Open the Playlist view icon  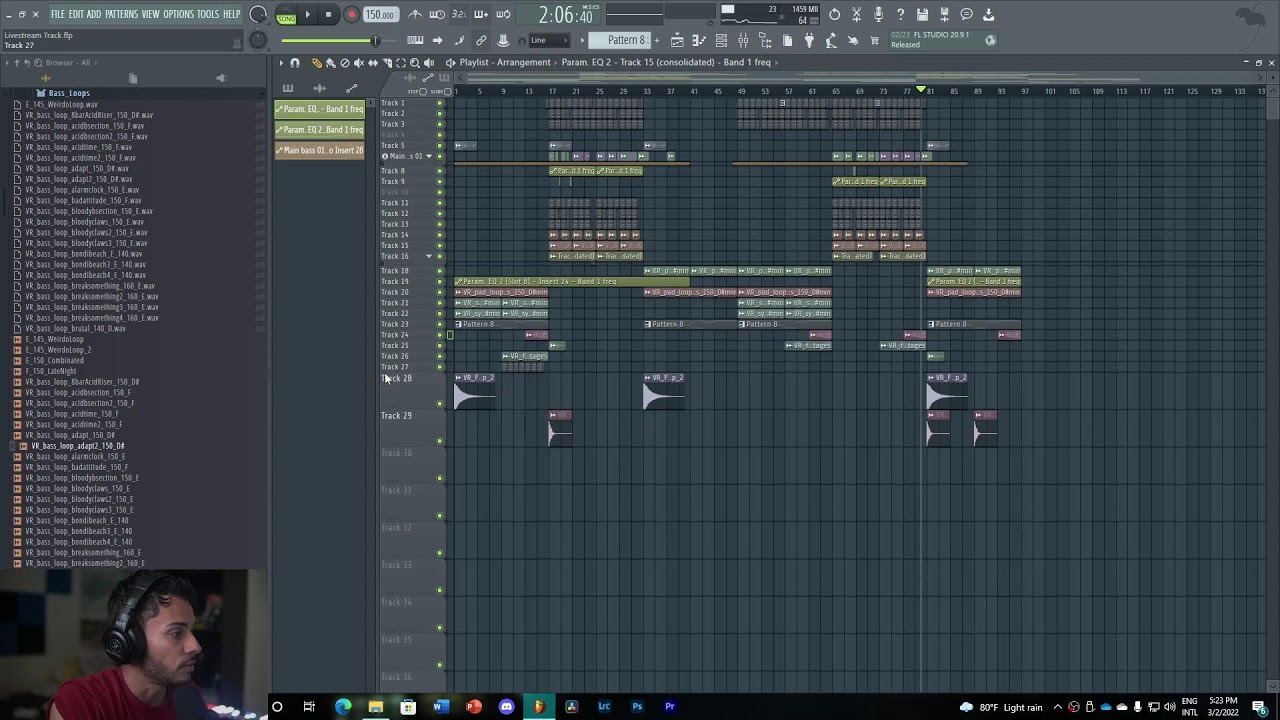click(677, 40)
